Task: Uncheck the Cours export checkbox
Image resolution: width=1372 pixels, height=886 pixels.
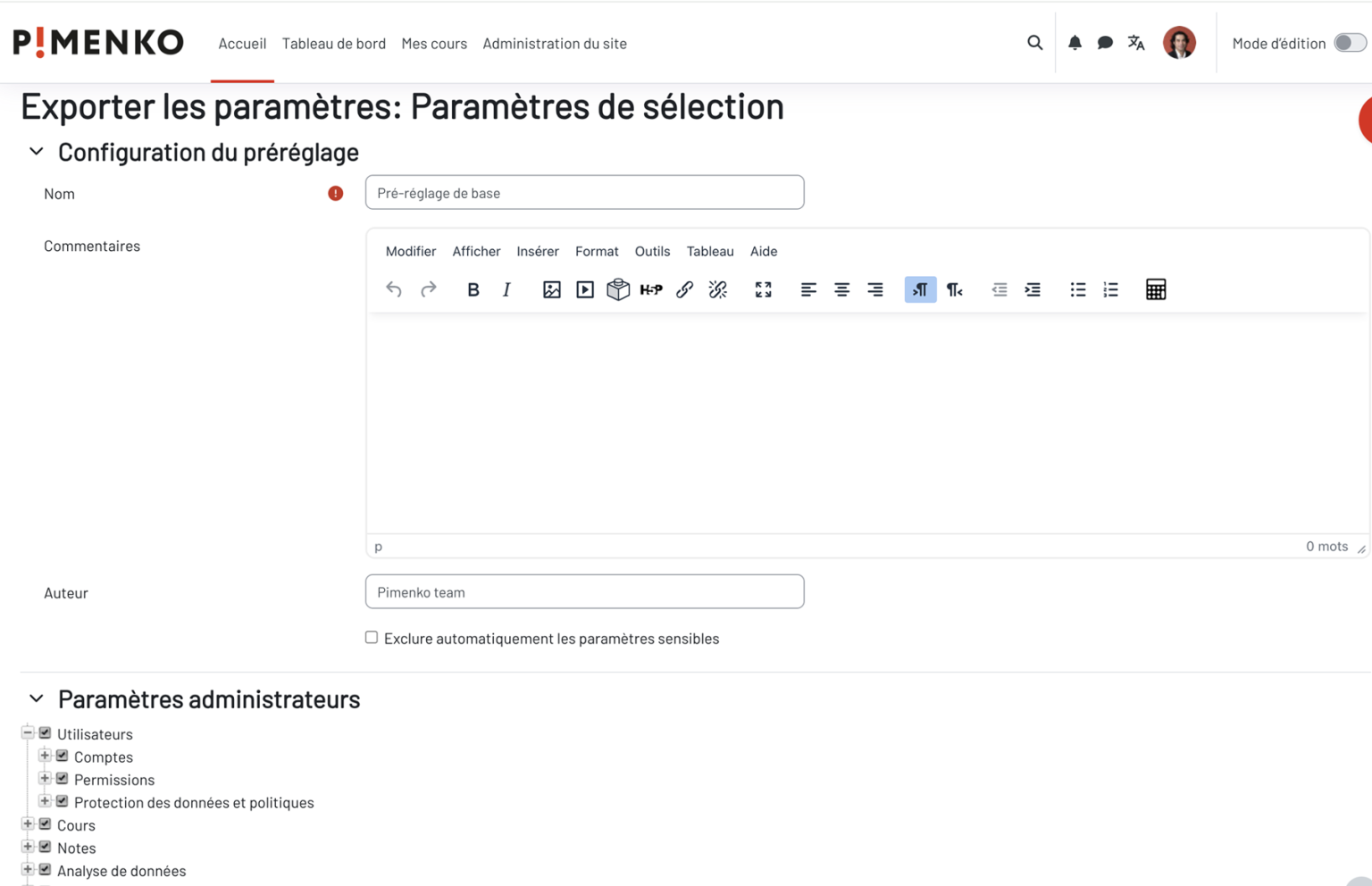Action: coord(46,823)
